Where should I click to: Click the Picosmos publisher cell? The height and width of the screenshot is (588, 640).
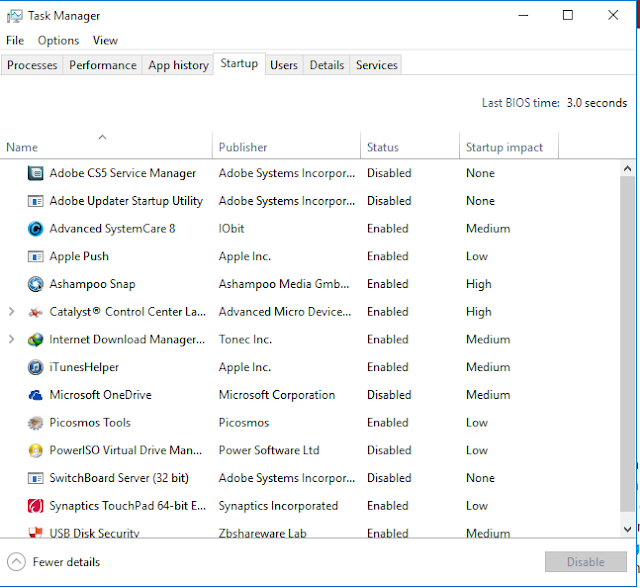(x=244, y=423)
